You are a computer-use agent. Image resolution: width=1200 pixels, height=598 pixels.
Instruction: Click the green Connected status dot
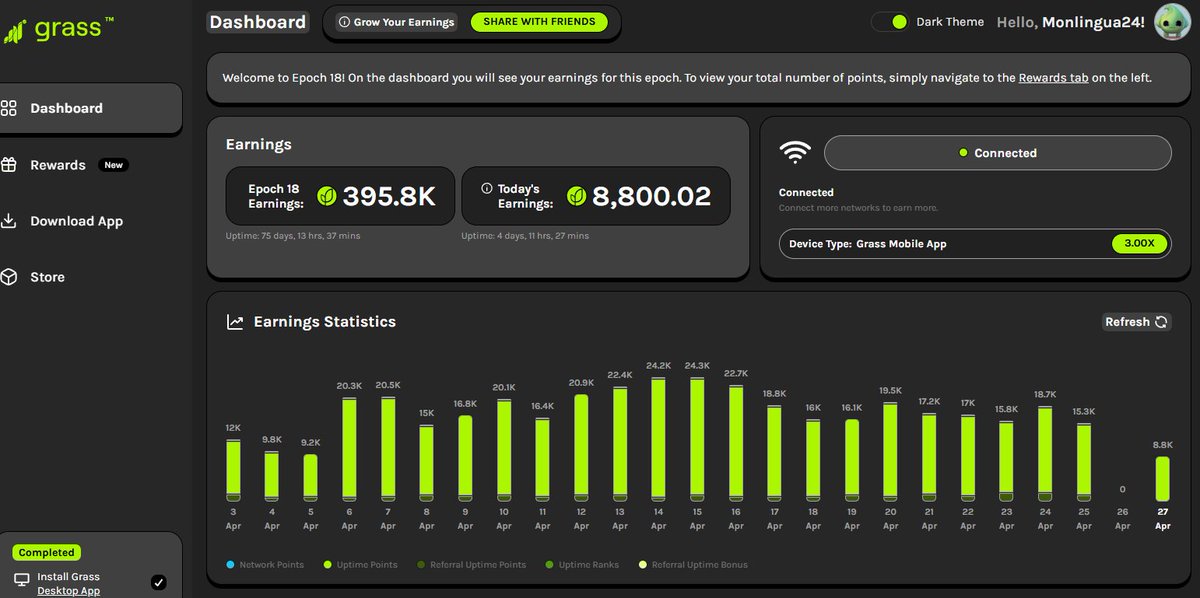(963, 153)
